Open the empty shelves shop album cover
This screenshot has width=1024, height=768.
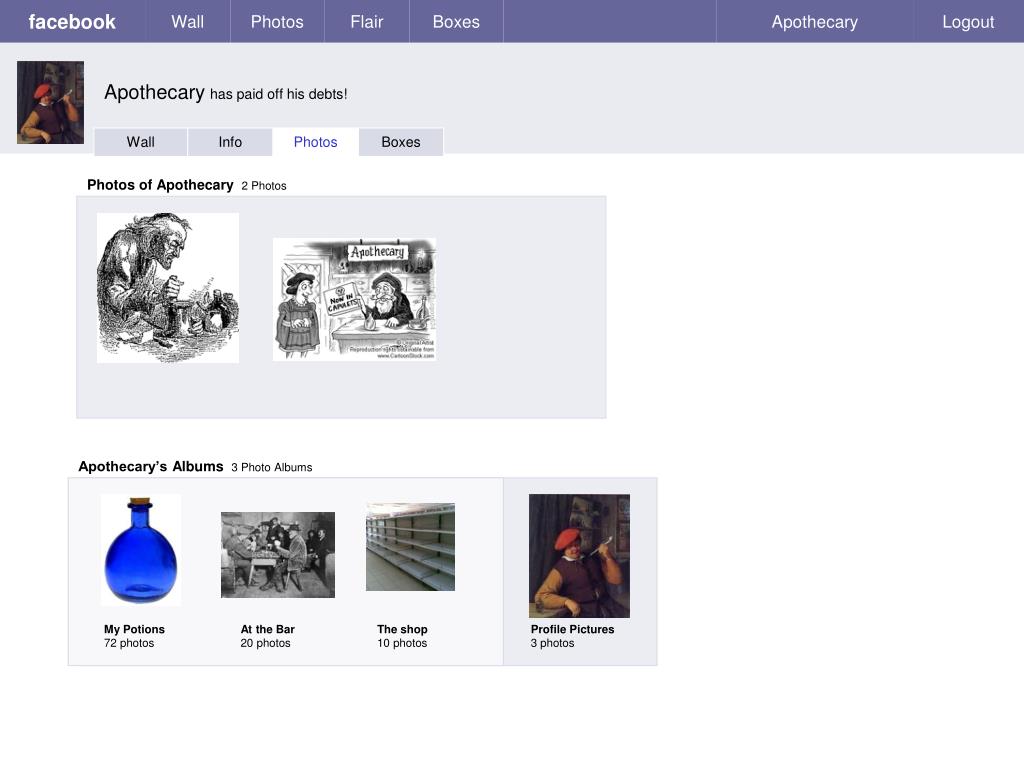[x=410, y=547]
